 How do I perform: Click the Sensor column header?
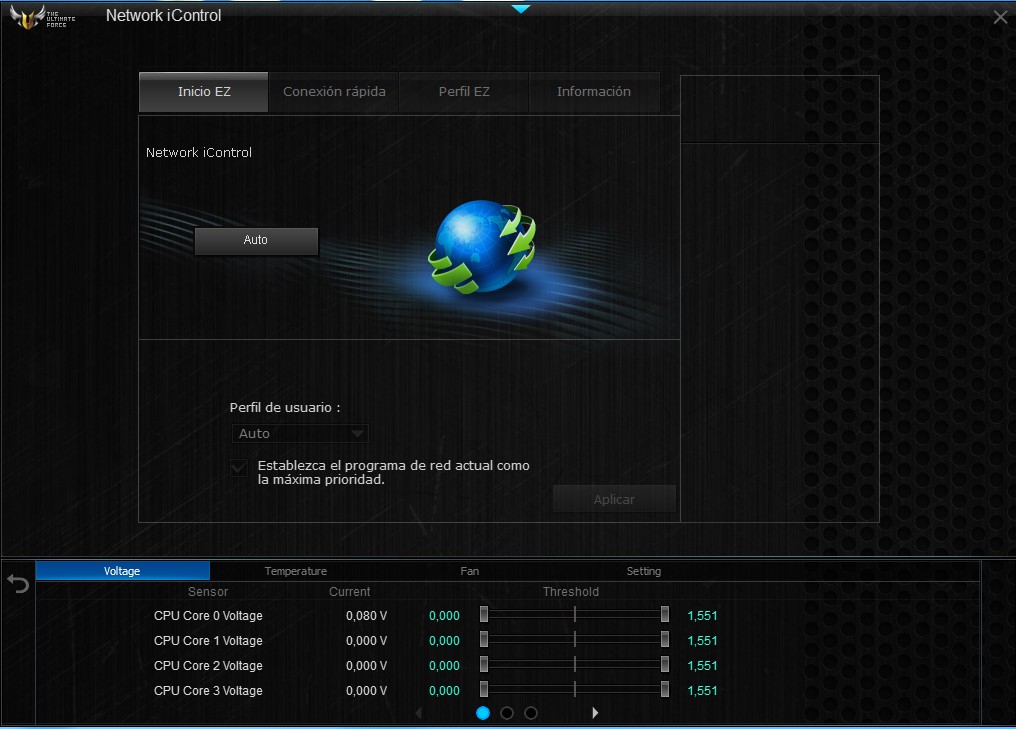(208, 592)
